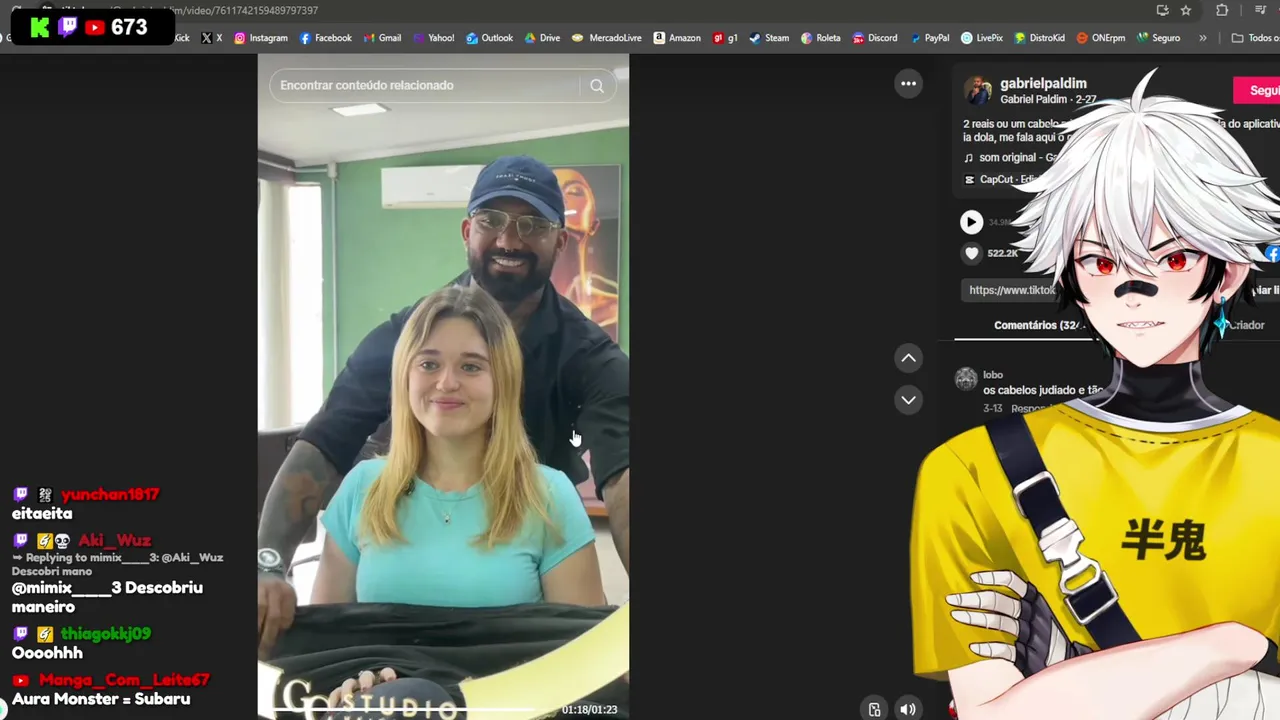This screenshot has width=1280, height=720.
Task: Open the gabrielpaldim username link
Action: point(1043,84)
